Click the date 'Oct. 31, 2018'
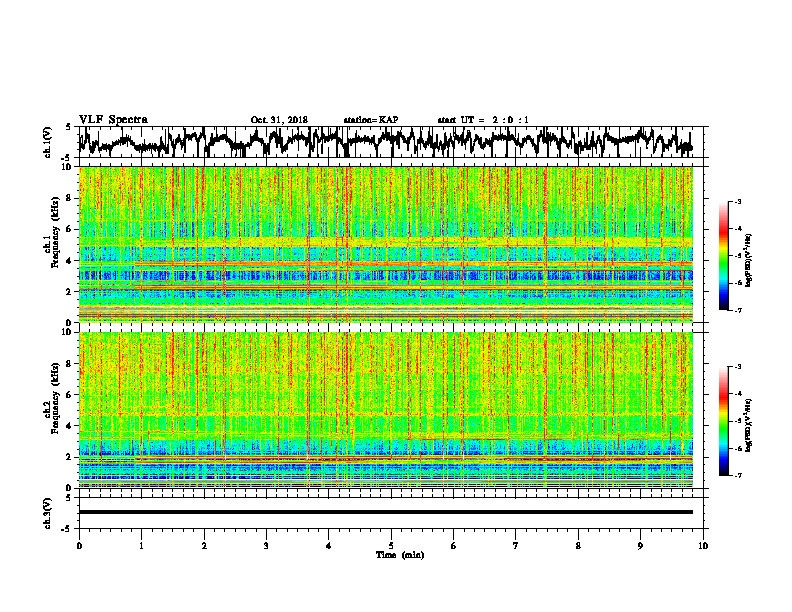The image size is (792, 612). pyautogui.click(x=279, y=120)
